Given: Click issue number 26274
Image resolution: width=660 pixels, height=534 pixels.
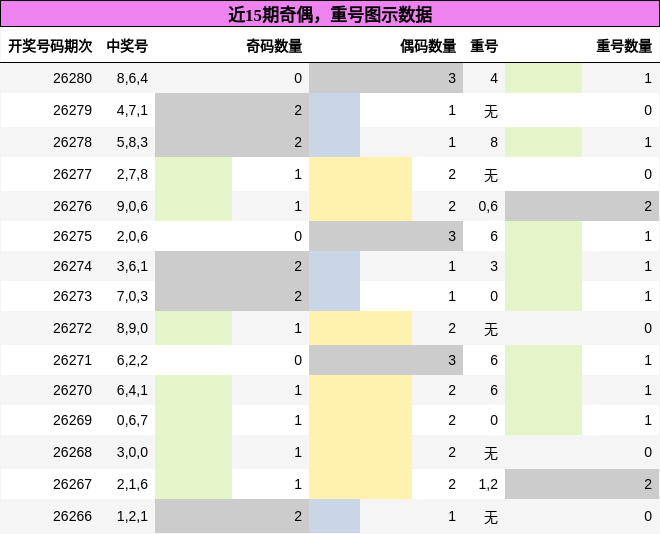Looking at the screenshot, I should click(x=72, y=266).
